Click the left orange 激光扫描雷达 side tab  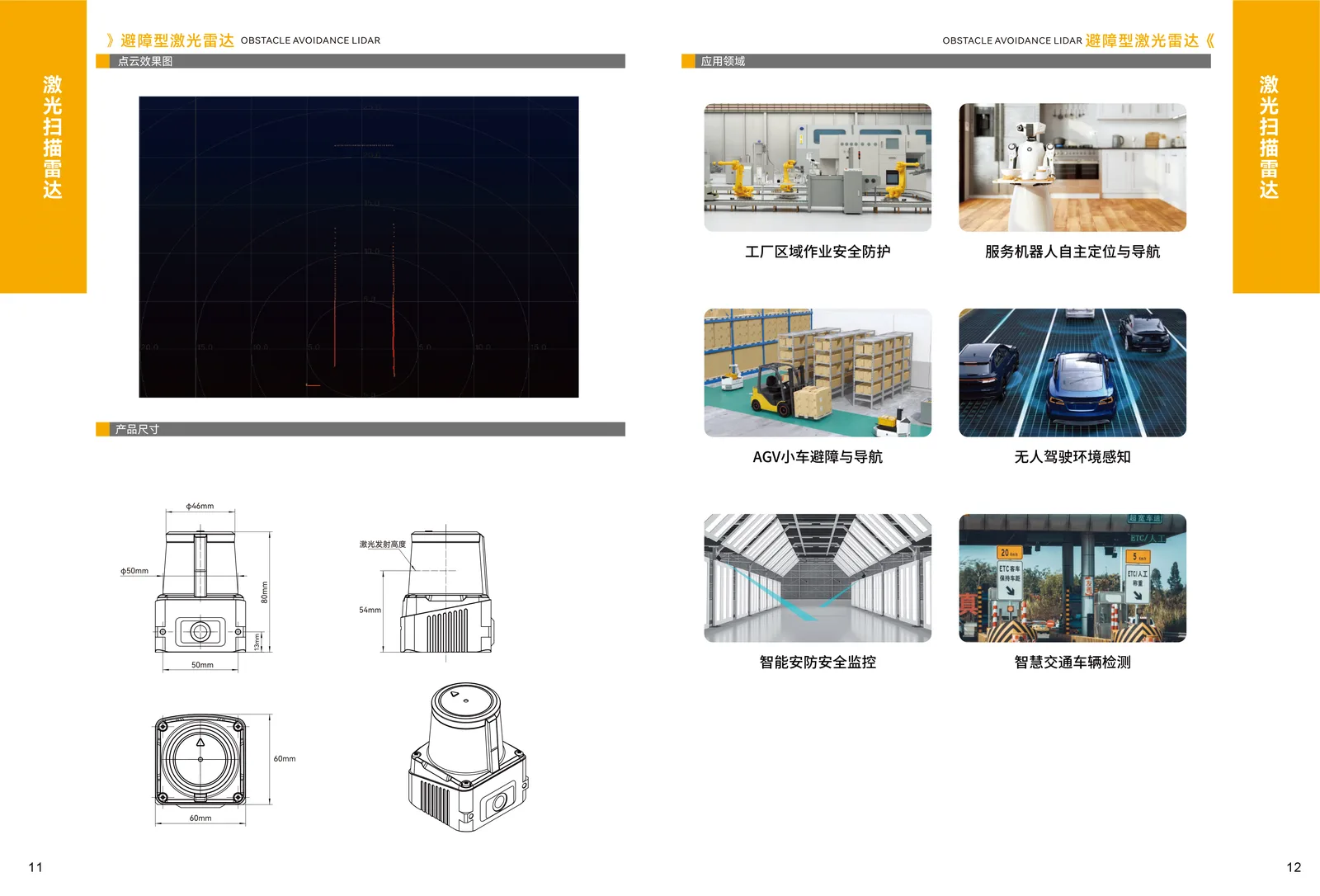coord(43,146)
